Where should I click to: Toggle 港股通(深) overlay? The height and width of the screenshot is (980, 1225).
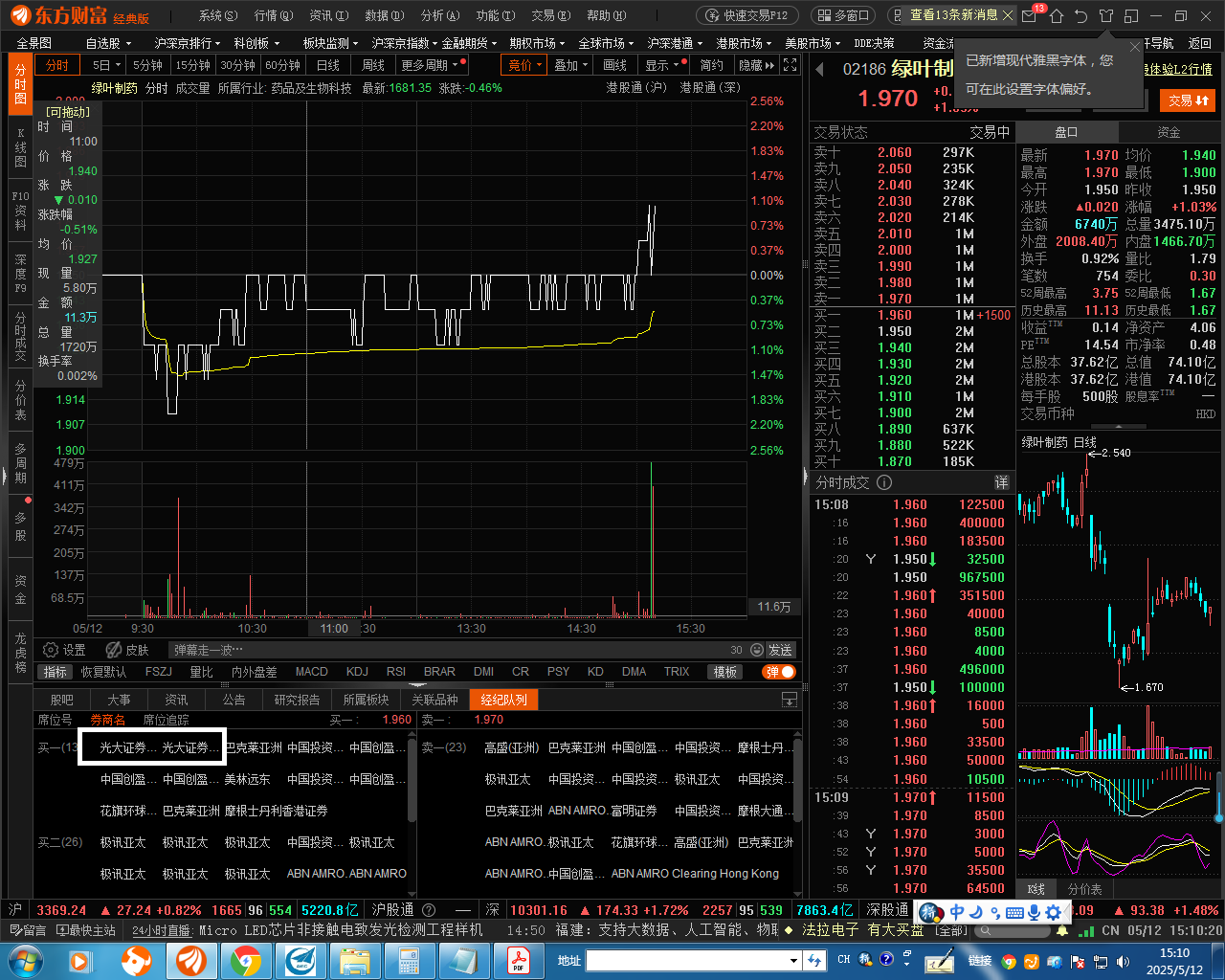(710, 87)
